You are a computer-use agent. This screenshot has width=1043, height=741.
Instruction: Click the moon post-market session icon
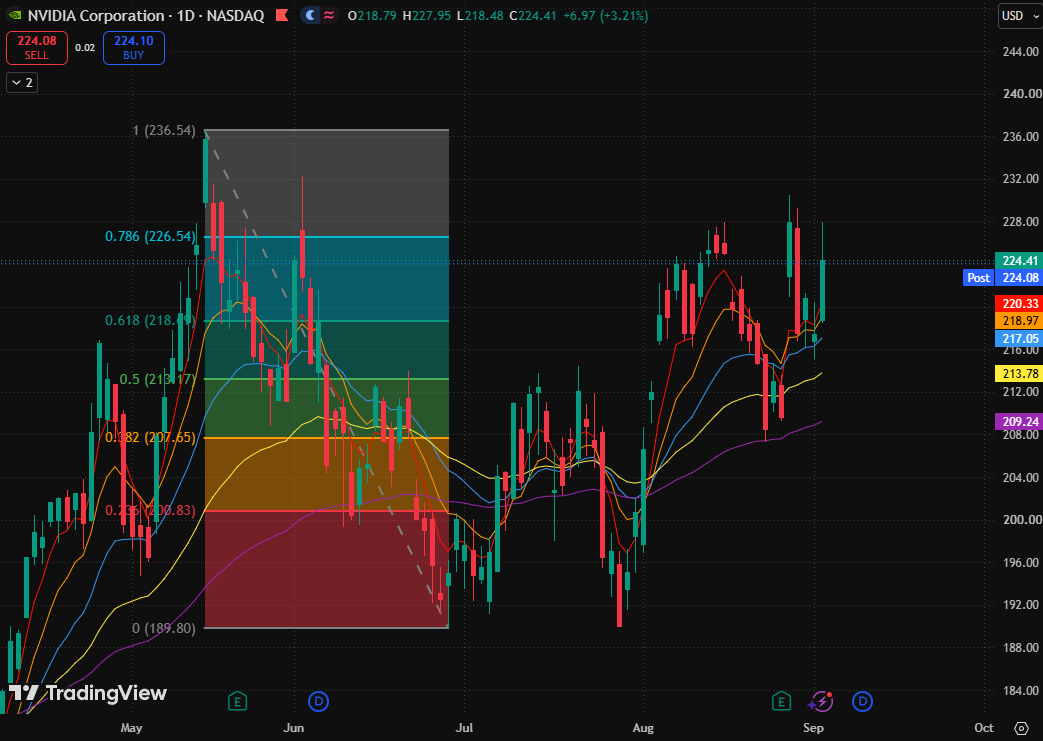point(310,15)
